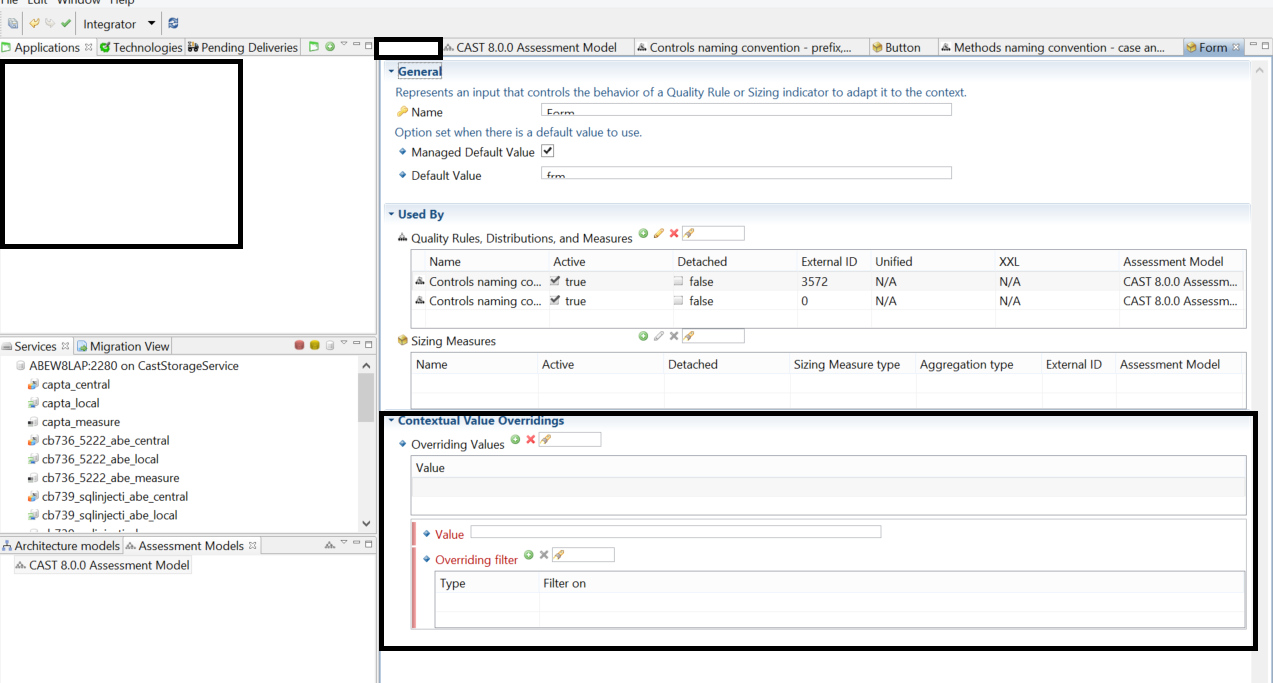Select cb736_5222_abe_measure database
This screenshot has width=1273, height=683.
(111, 479)
